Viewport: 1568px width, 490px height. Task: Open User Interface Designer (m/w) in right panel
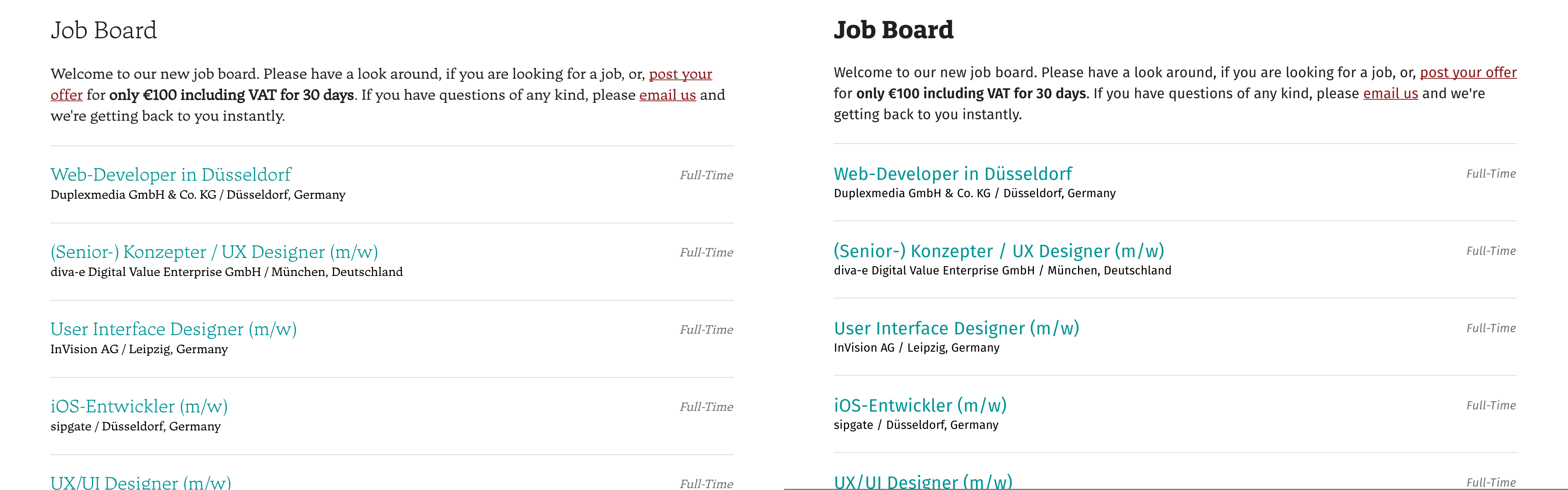pyautogui.click(x=956, y=328)
